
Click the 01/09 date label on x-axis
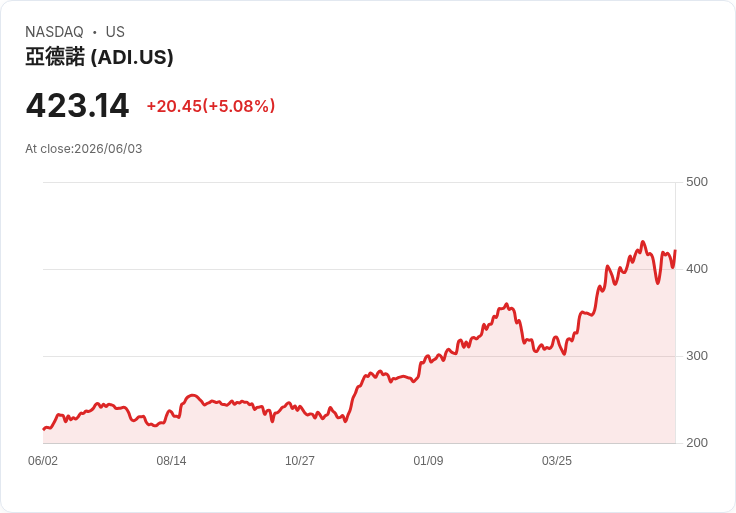coord(428,461)
